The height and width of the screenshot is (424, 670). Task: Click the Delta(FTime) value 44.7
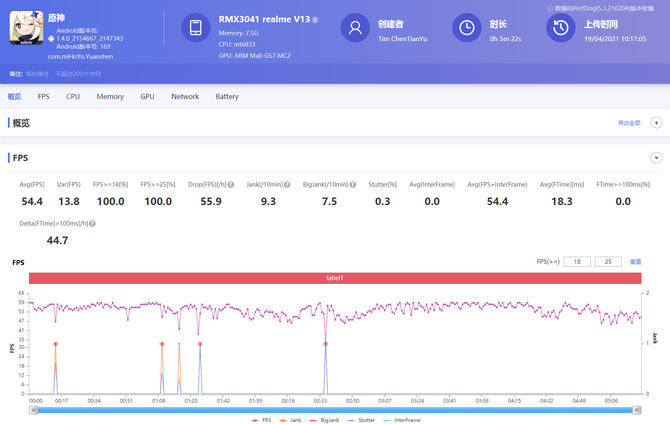pyautogui.click(x=57, y=241)
